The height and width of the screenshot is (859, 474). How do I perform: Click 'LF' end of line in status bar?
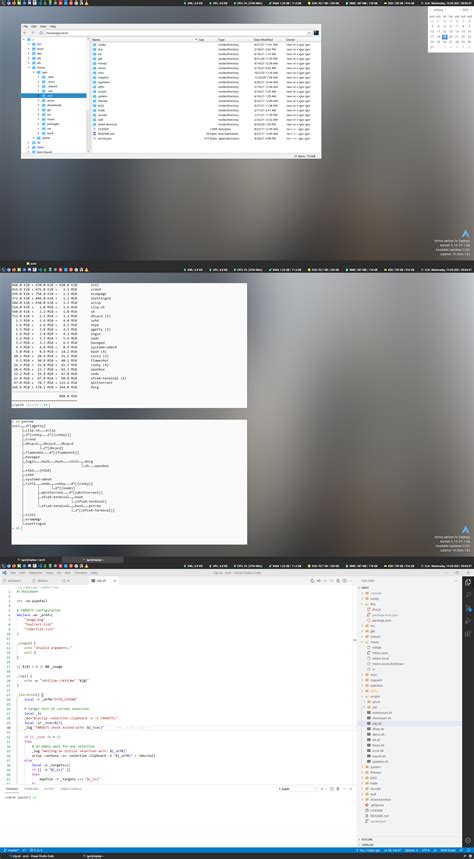pyautogui.click(x=435, y=850)
